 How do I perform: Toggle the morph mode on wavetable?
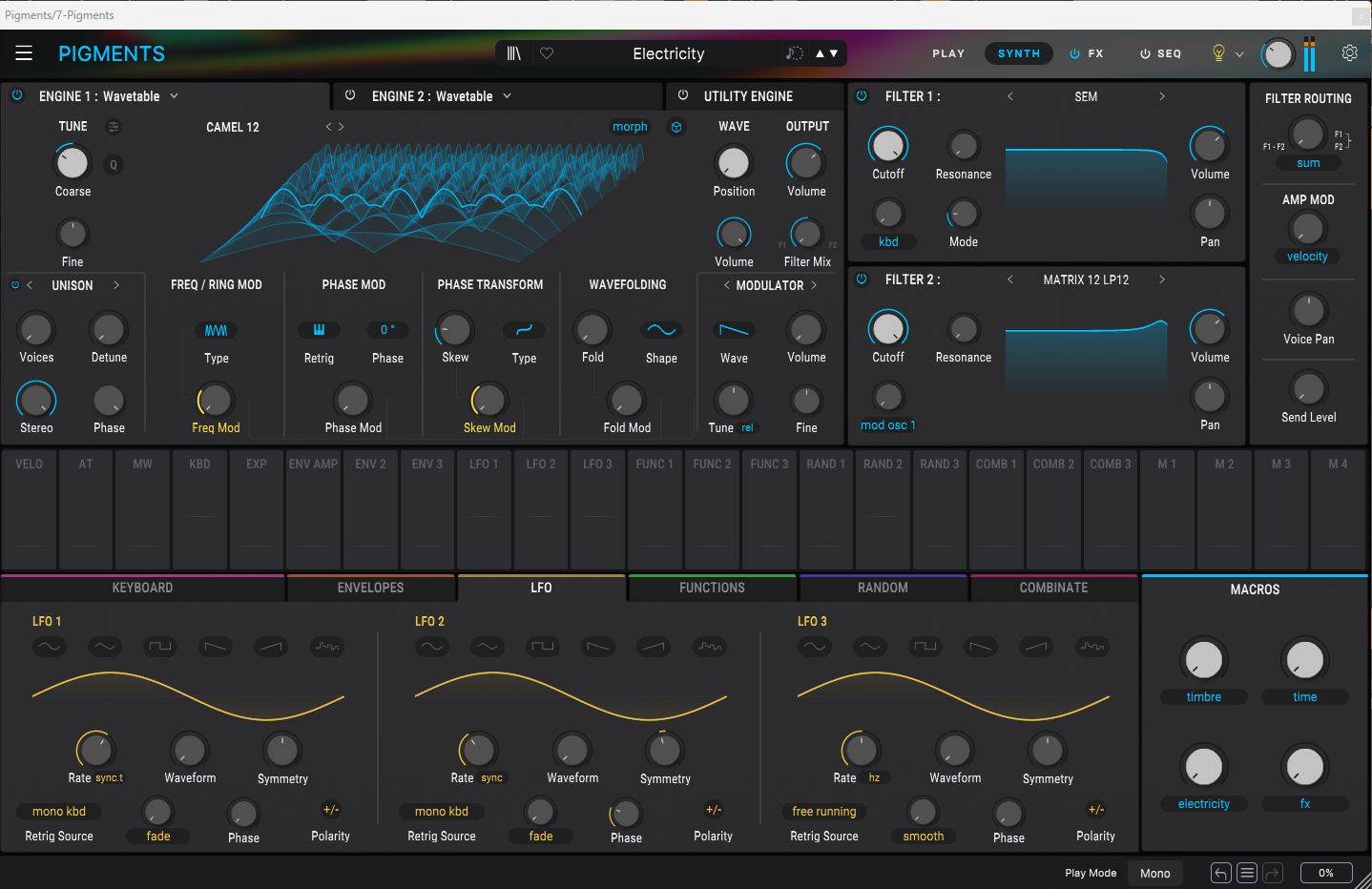(x=630, y=127)
